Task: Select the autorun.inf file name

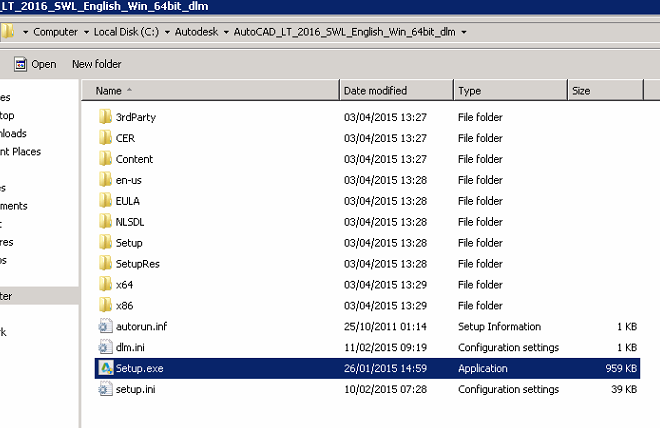Action: click(x=141, y=327)
